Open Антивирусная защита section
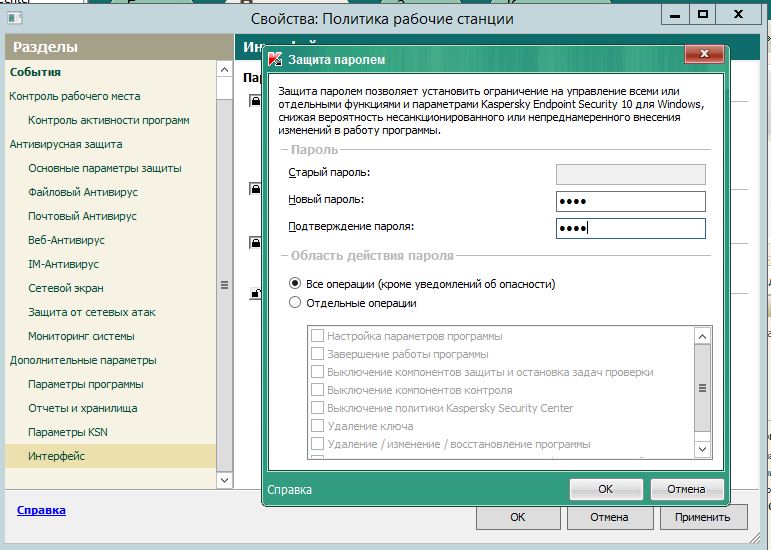 pos(66,144)
